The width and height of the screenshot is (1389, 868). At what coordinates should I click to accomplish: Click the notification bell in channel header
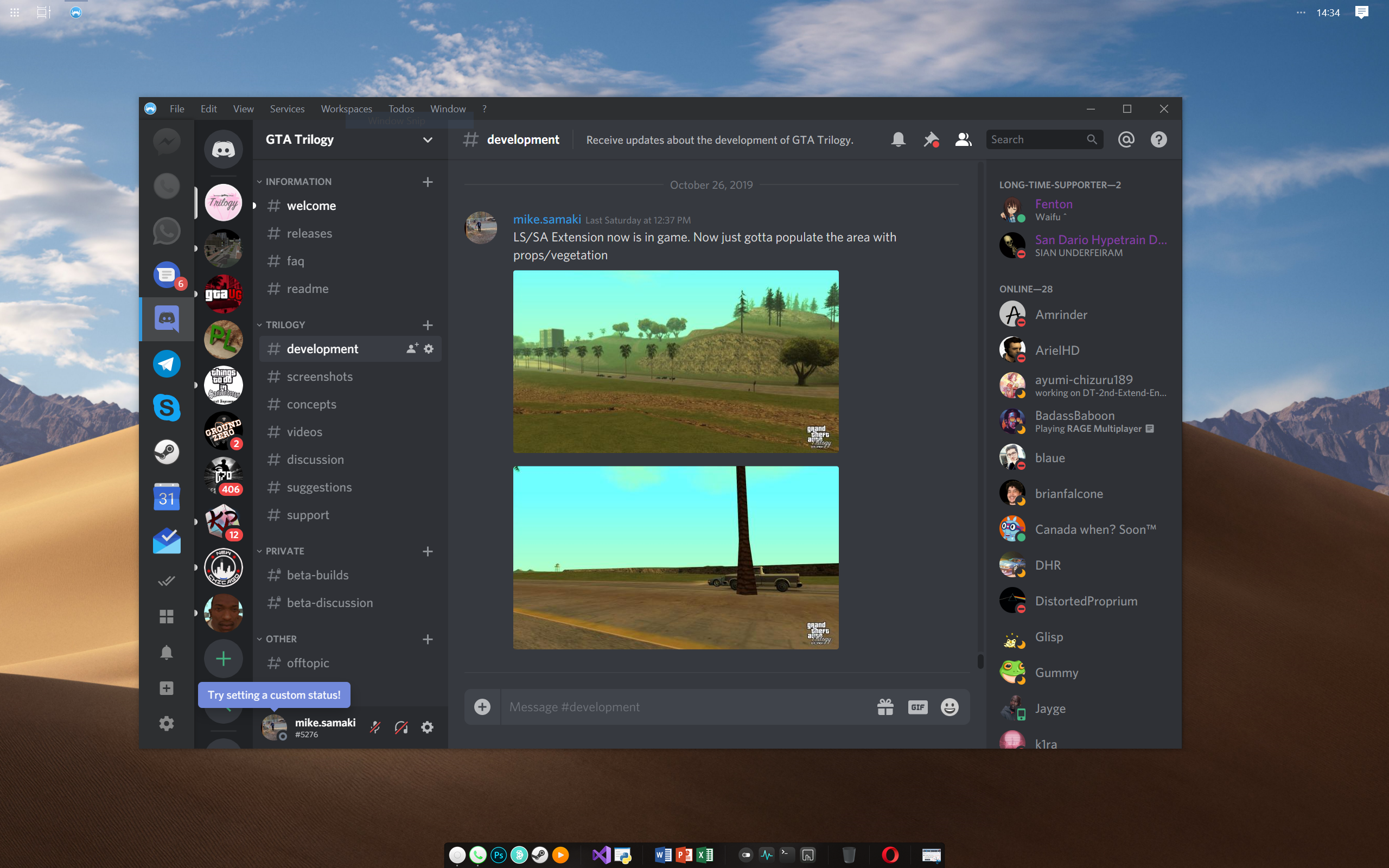899,139
